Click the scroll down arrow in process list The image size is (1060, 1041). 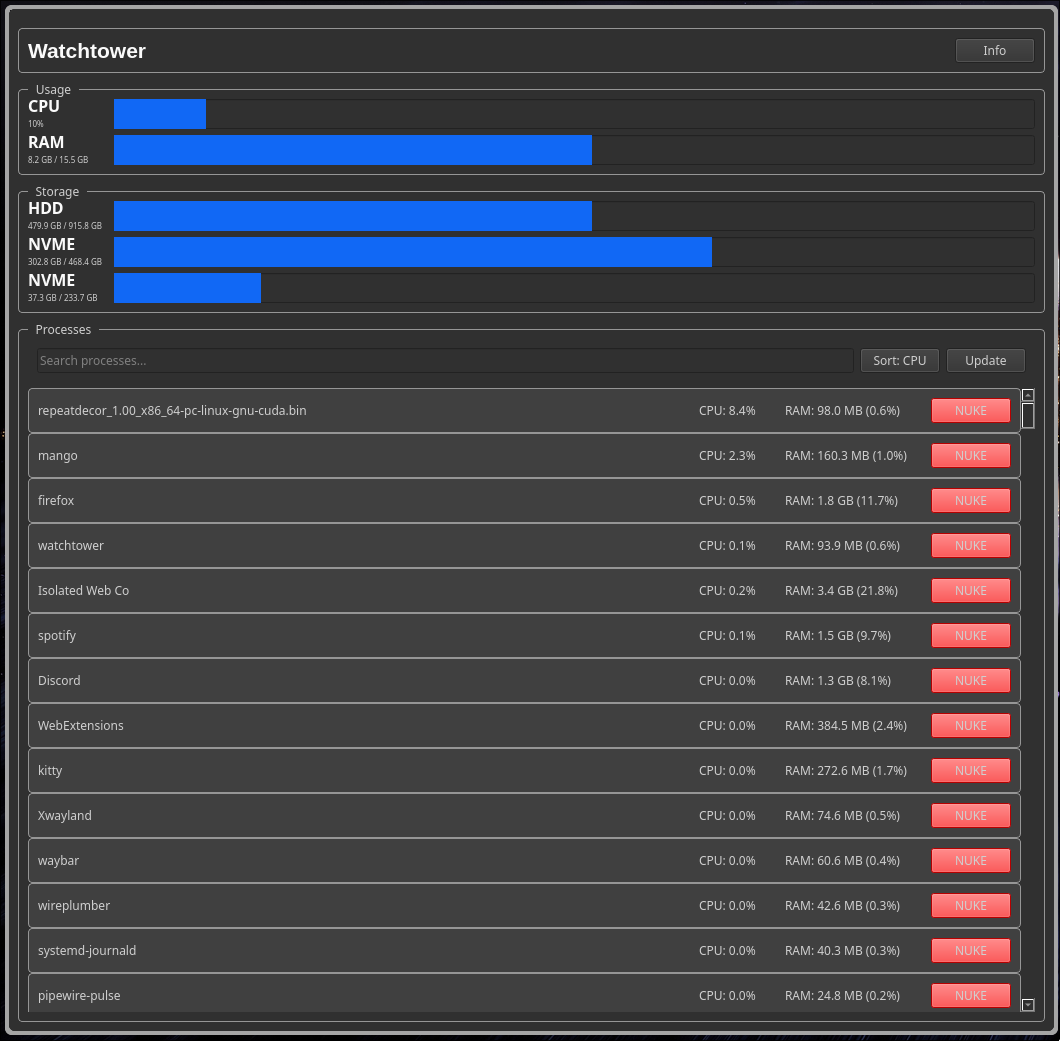click(x=1028, y=1004)
